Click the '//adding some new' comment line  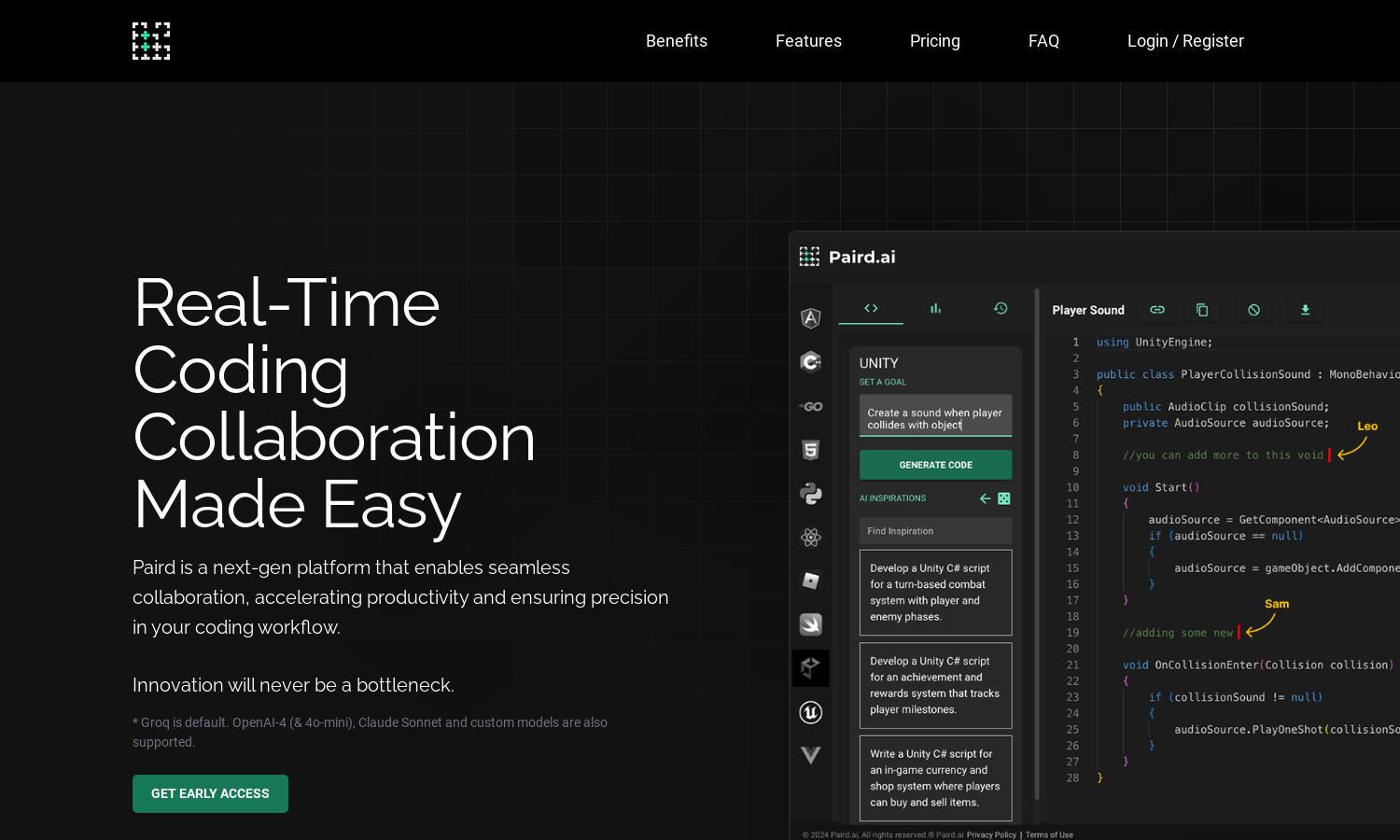1178,633
